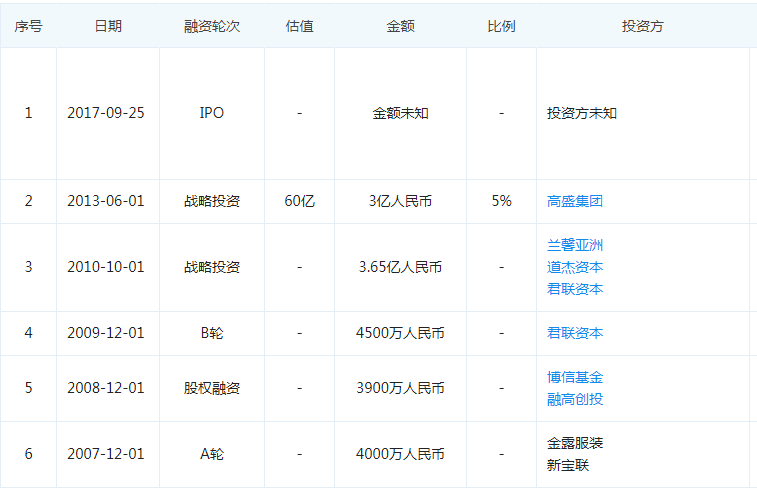Image resolution: width=757 pixels, height=493 pixels.
Task: Click the 4000万人民币 amount cell
Action: point(400,454)
